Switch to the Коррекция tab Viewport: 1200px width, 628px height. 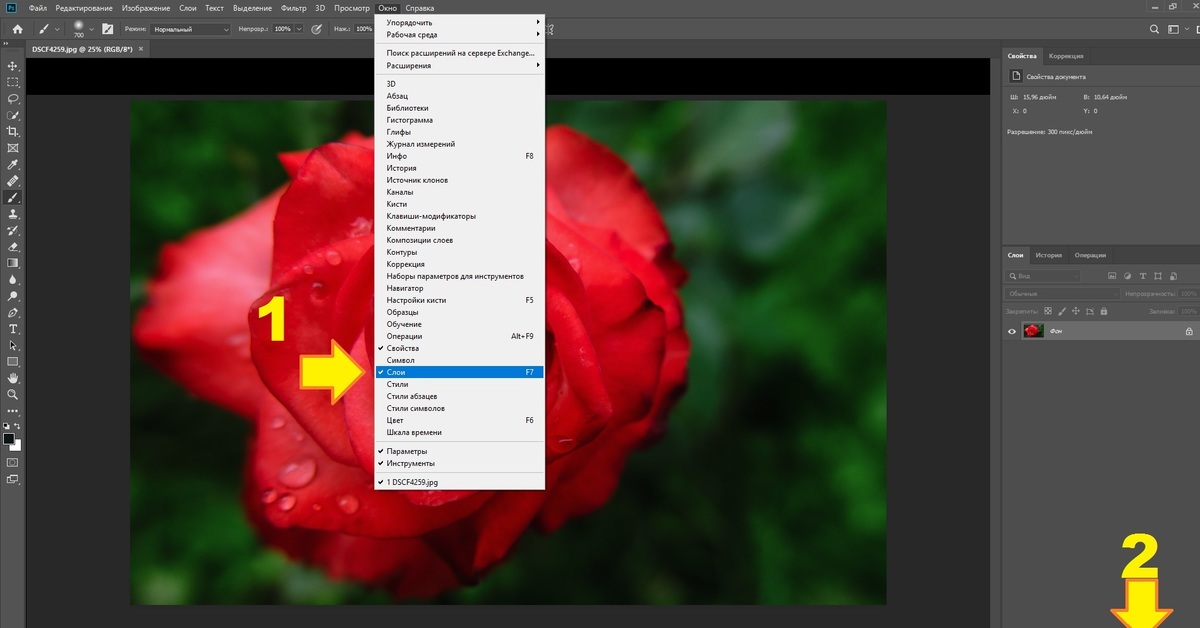click(1066, 56)
